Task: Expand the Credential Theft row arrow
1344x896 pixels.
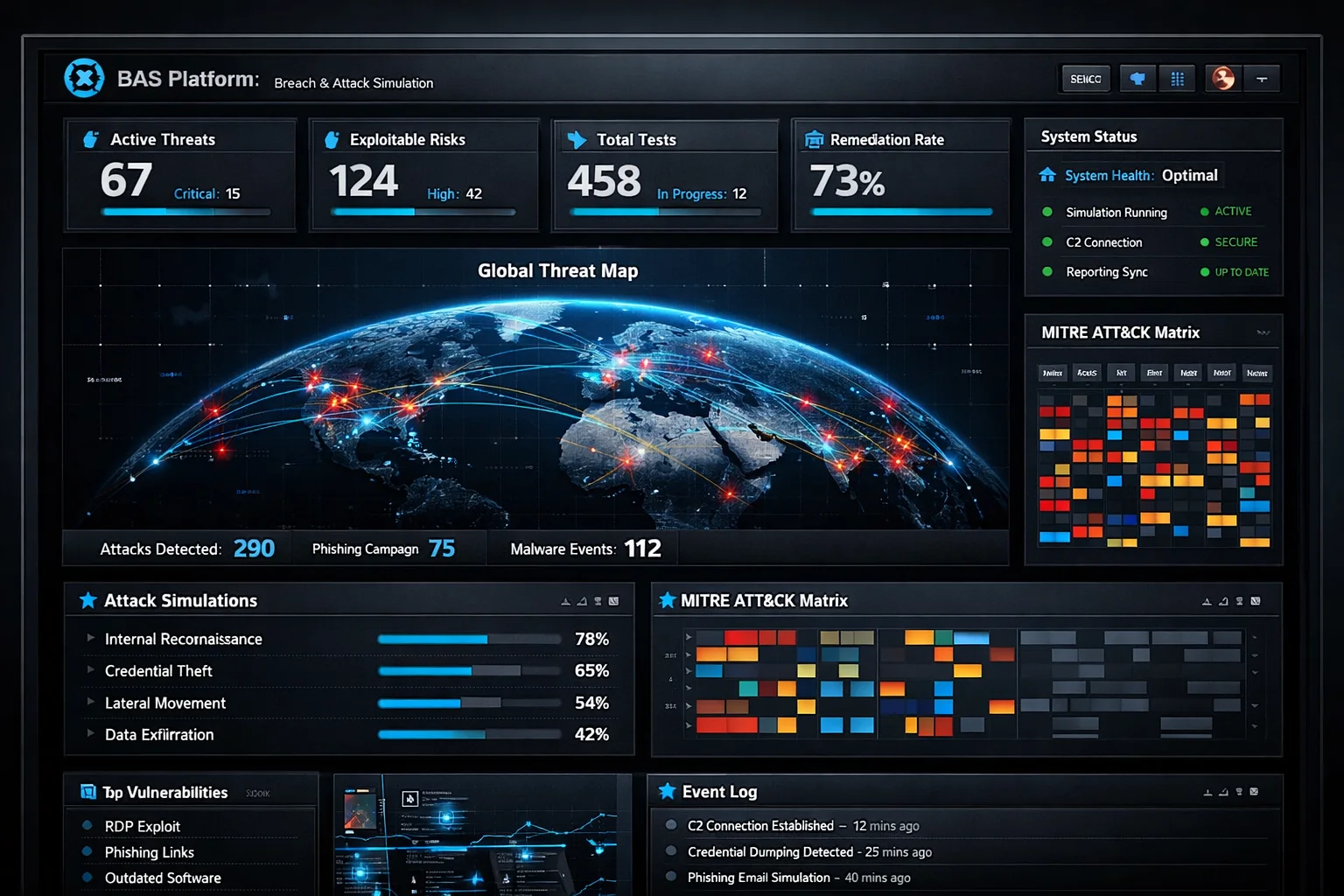Action: tap(90, 669)
